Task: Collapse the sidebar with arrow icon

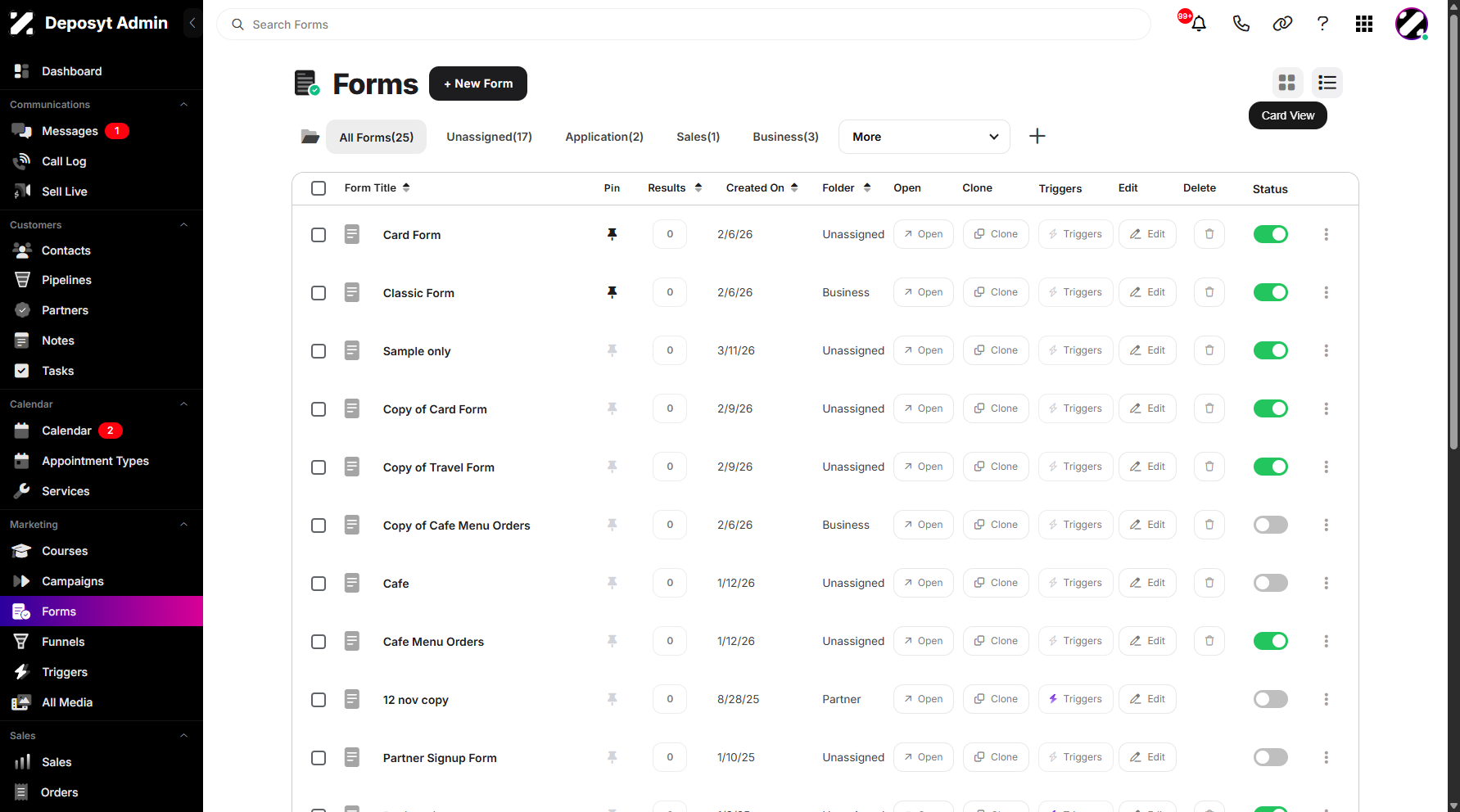Action: coord(192,23)
